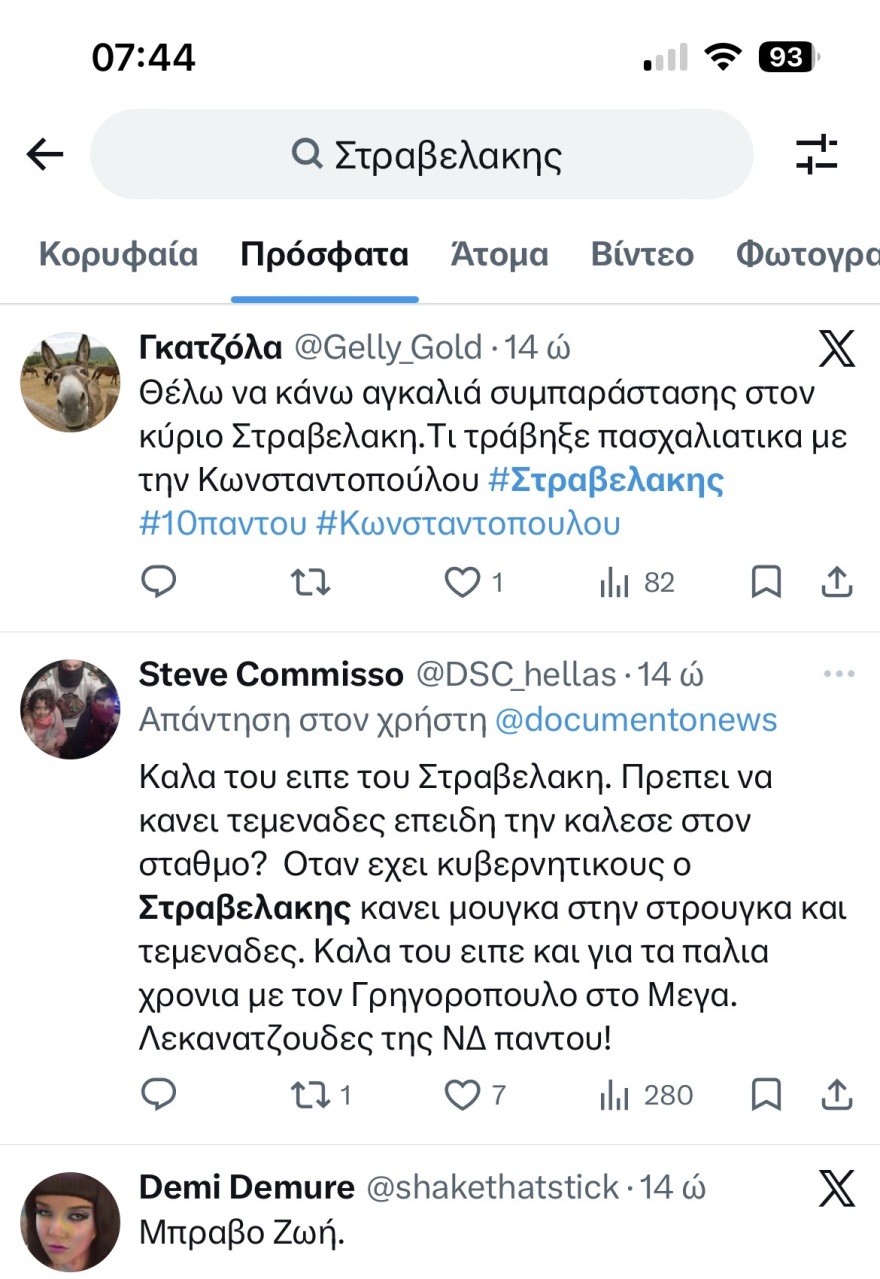Open search filter settings icon
This screenshot has width=880, height=1279.
[x=816, y=154]
